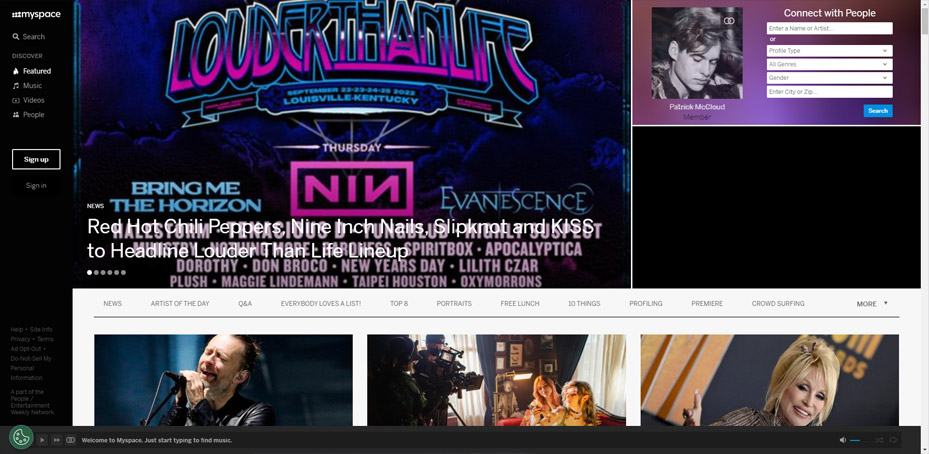
Task: Click the Sign up button
Action: click(x=36, y=159)
